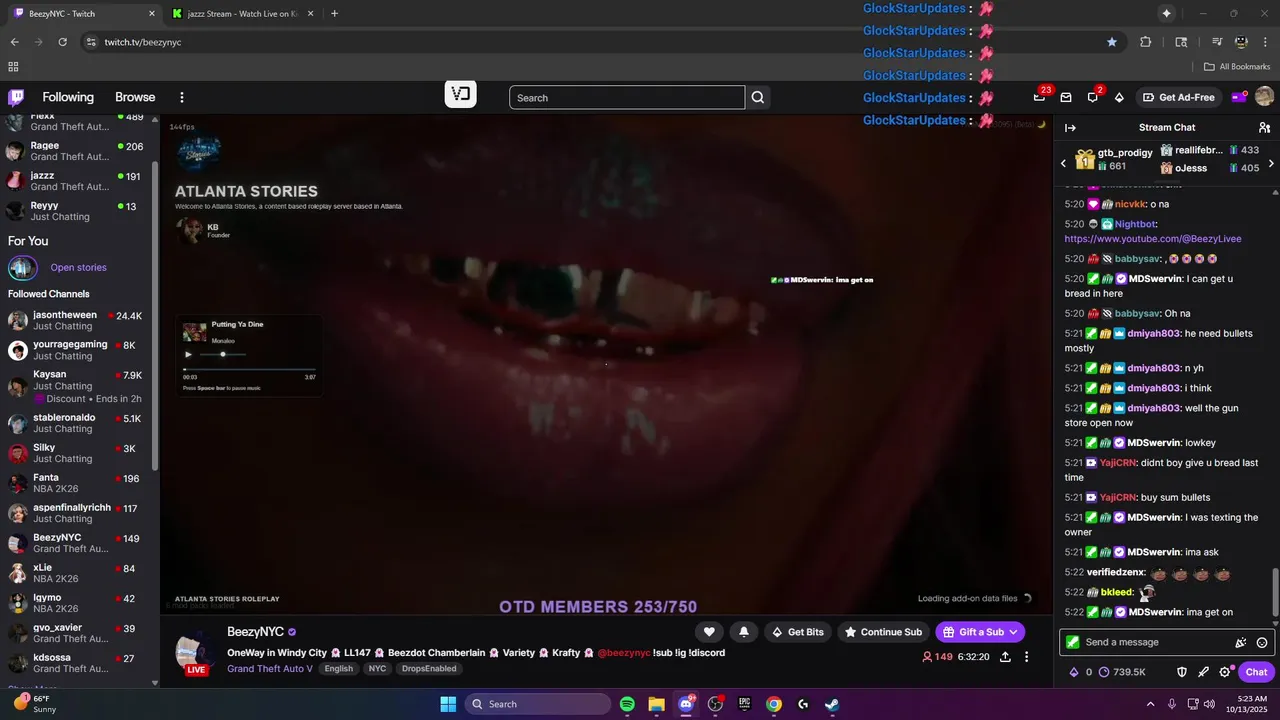Viewport: 1280px width, 720px height.
Task: Open stream more options three dots
Action: click(x=1026, y=657)
